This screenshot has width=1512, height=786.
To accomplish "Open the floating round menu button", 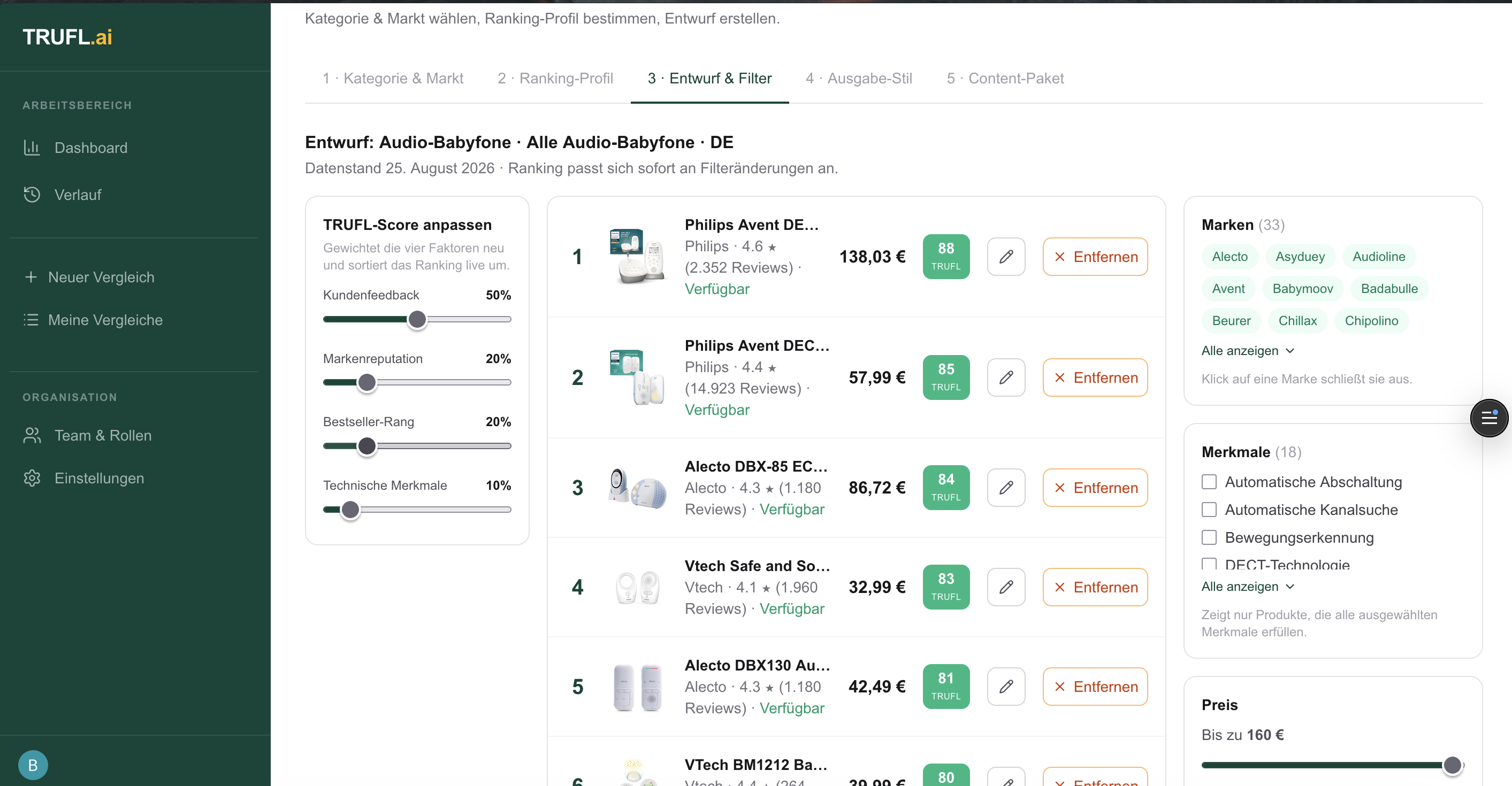I will point(1489,418).
